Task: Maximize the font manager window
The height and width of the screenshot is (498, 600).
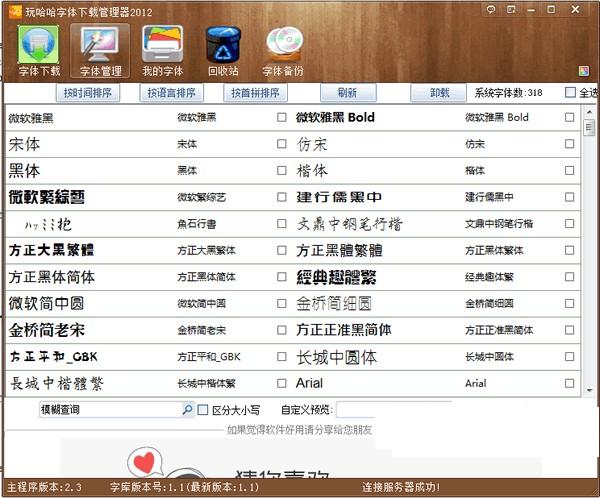Action: coord(551,9)
